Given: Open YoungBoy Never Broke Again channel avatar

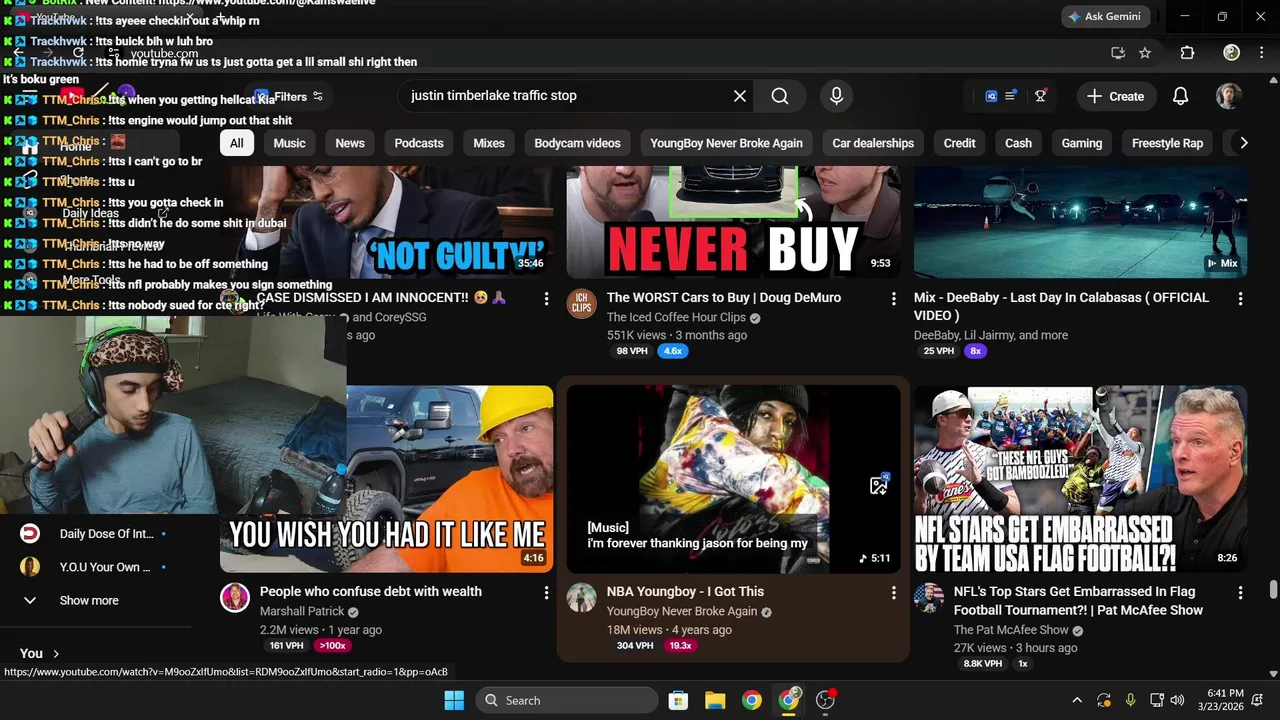Looking at the screenshot, I should (x=582, y=598).
